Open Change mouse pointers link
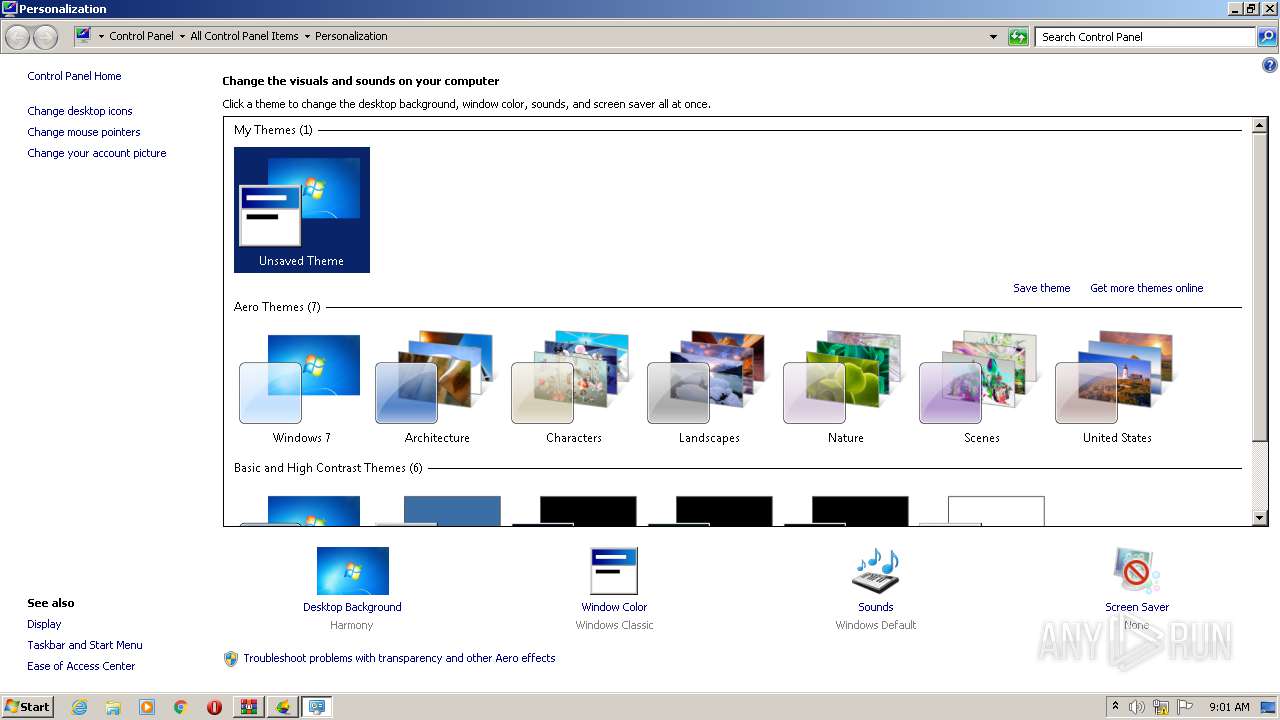Viewport: 1280px width, 720px height. click(x=84, y=132)
